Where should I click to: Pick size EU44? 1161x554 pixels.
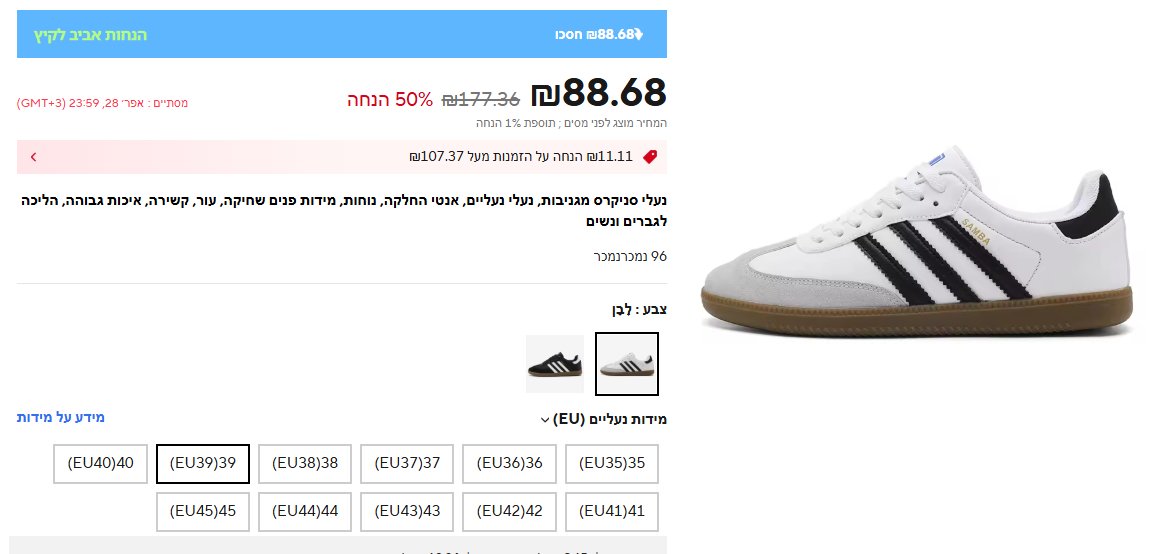(305, 512)
